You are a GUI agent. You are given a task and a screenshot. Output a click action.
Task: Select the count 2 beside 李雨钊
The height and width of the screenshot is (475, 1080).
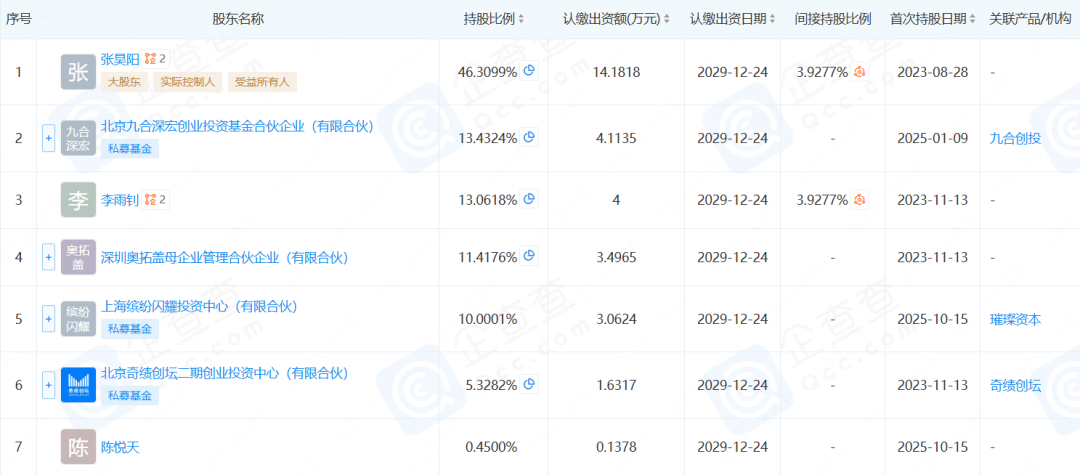(x=163, y=200)
